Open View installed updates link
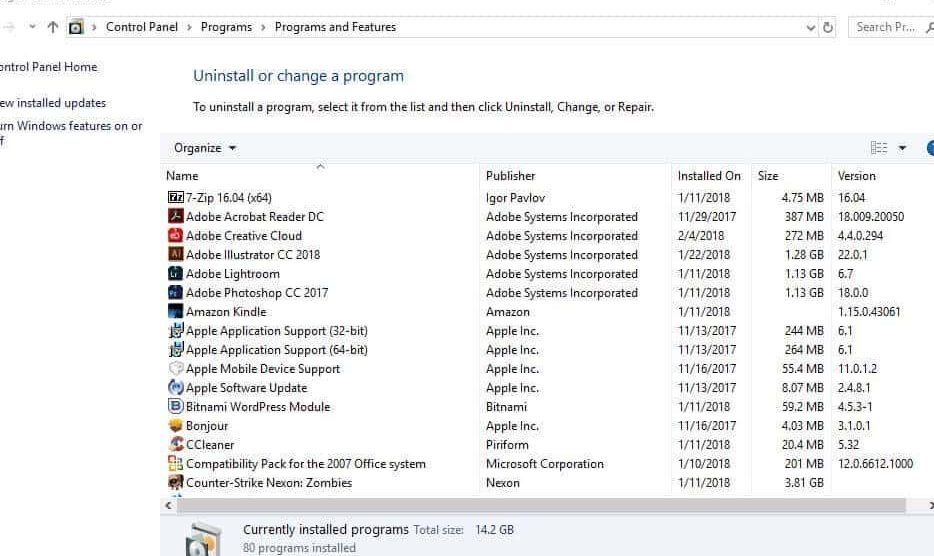The width and height of the screenshot is (934, 556). coord(52,102)
